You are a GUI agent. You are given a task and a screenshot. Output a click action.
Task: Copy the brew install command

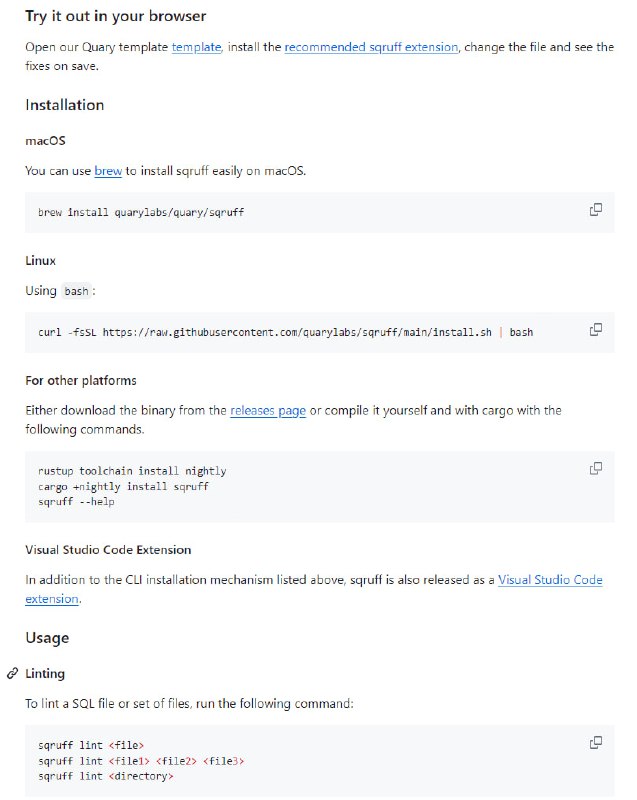(596, 211)
